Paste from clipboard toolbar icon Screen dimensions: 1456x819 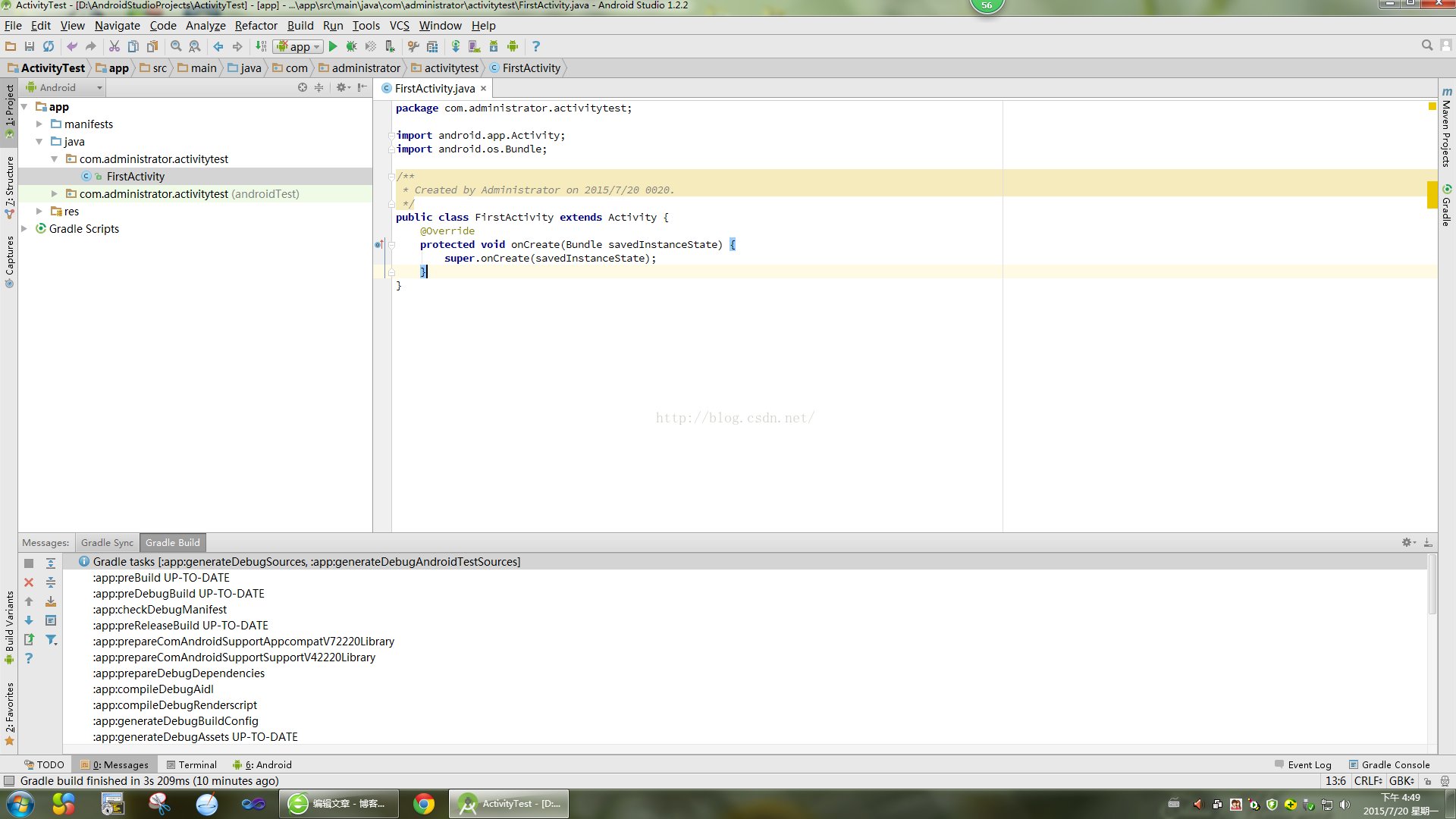152,46
